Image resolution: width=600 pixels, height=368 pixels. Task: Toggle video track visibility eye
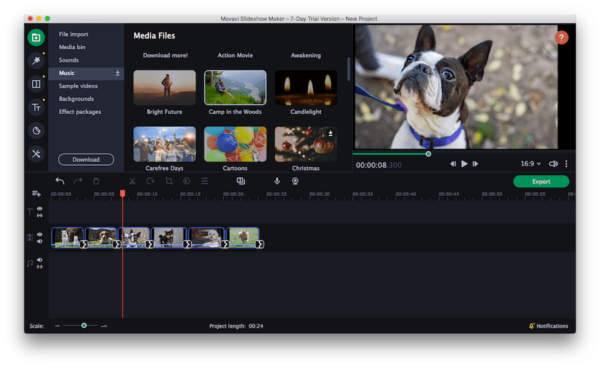[x=39, y=234]
